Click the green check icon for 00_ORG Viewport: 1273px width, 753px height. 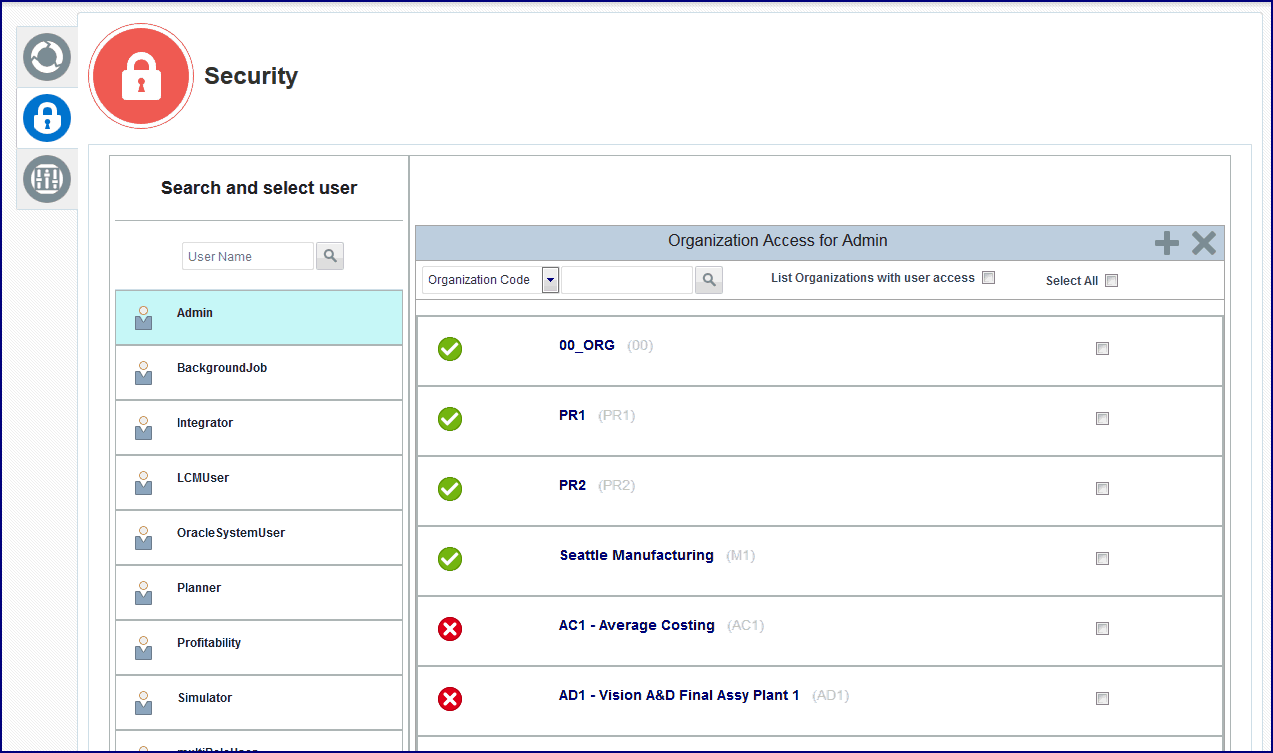click(x=450, y=349)
